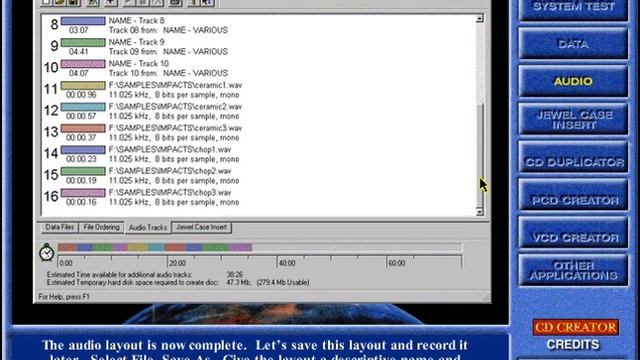Open the CD DUPLICATOR section

573,157
